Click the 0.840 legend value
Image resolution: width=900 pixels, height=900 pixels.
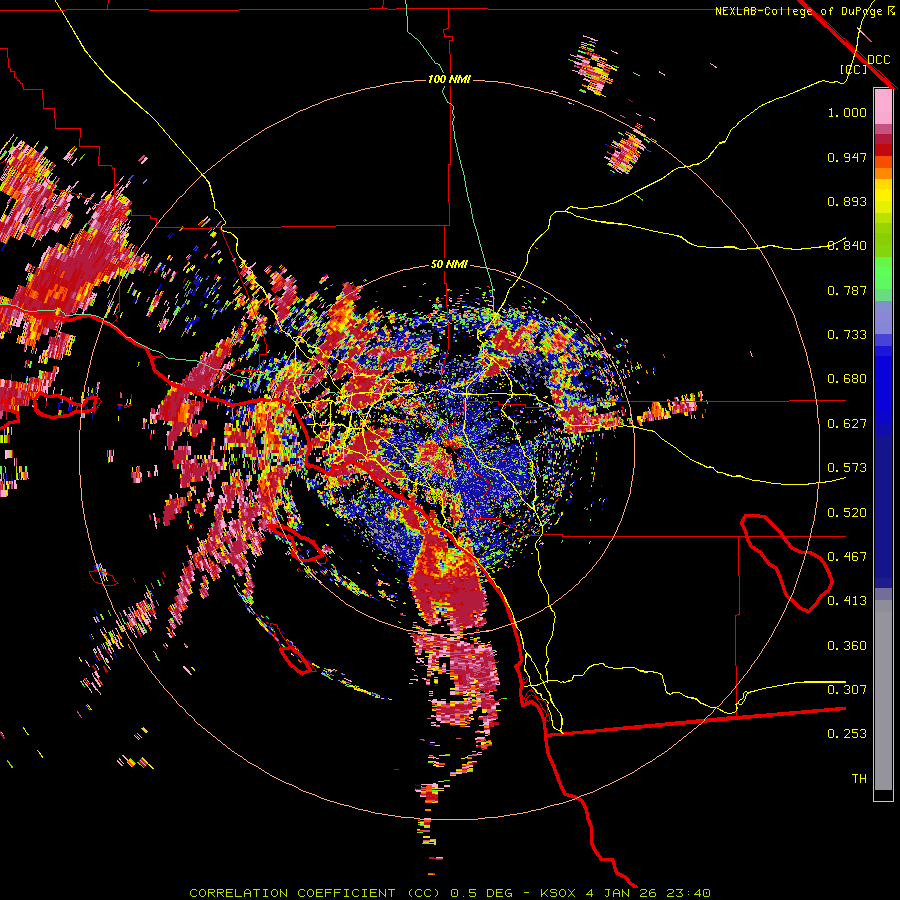tap(847, 246)
